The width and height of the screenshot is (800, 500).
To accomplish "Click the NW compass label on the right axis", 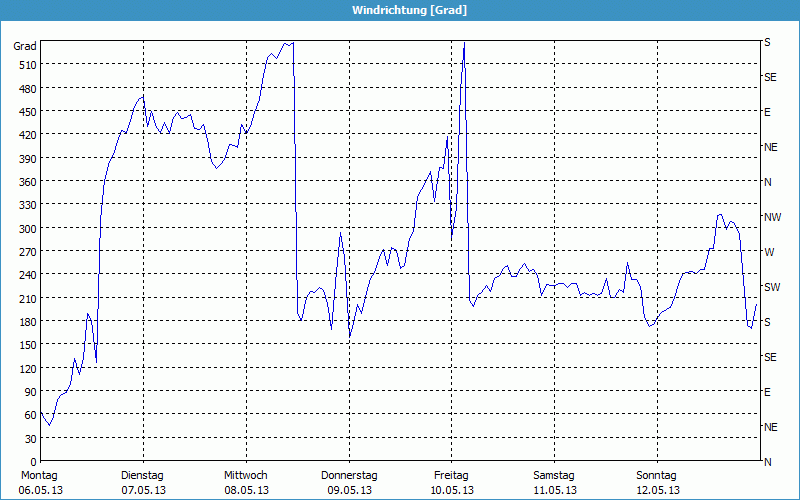I will click(x=771, y=217).
